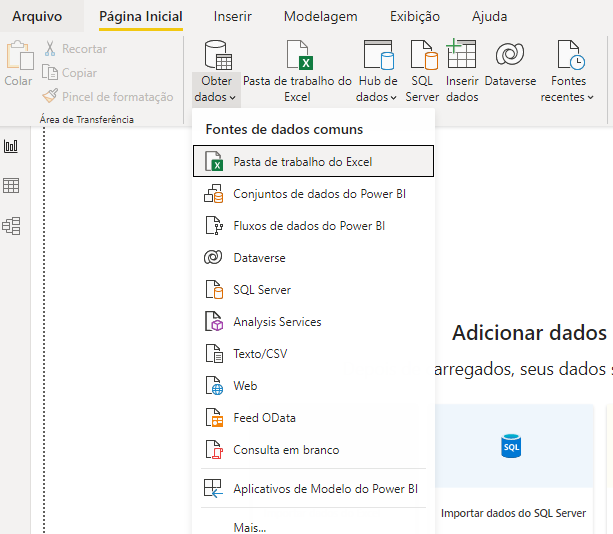Switch to the Exibição tab
This screenshot has height=534, width=613.
tap(415, 16)
